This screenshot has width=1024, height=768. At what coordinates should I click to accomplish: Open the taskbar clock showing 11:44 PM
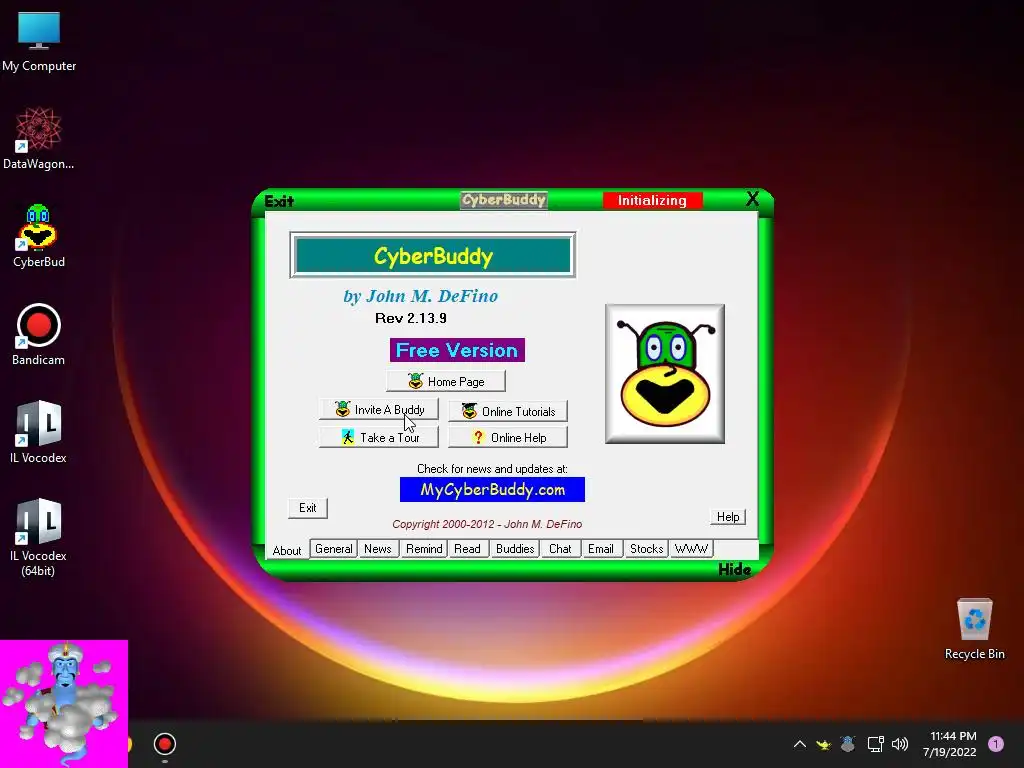pos(950,744)
